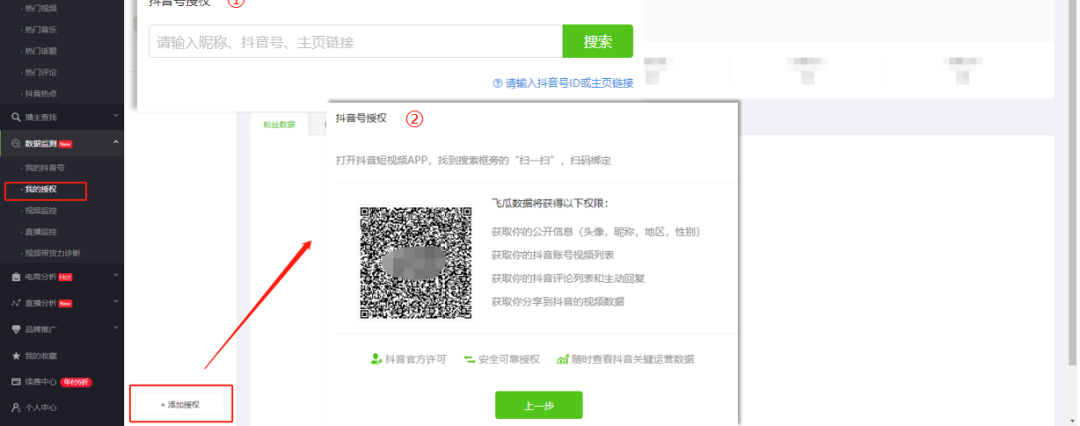The height and width of the screenshot is (426, 1080).
Task: Click the 获取你的抖音账号视频列表 line
Action: pyautogui.click(x=552, y=255)
